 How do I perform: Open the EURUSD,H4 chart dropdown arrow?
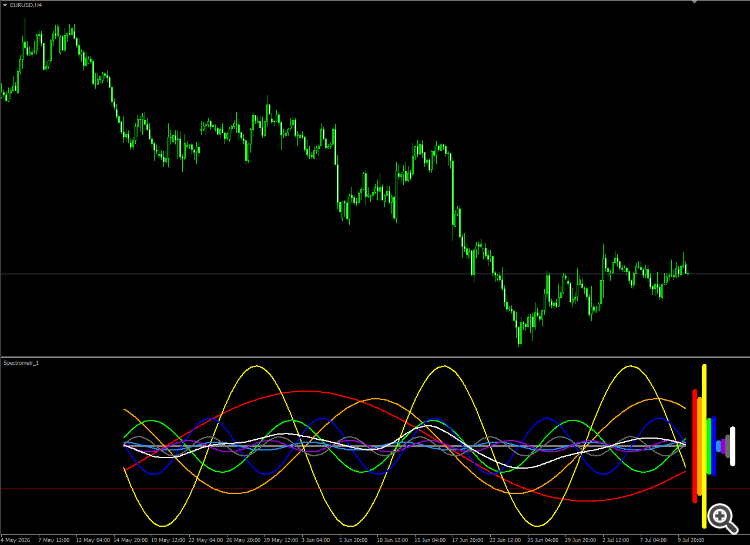click(x=5, y=5)
